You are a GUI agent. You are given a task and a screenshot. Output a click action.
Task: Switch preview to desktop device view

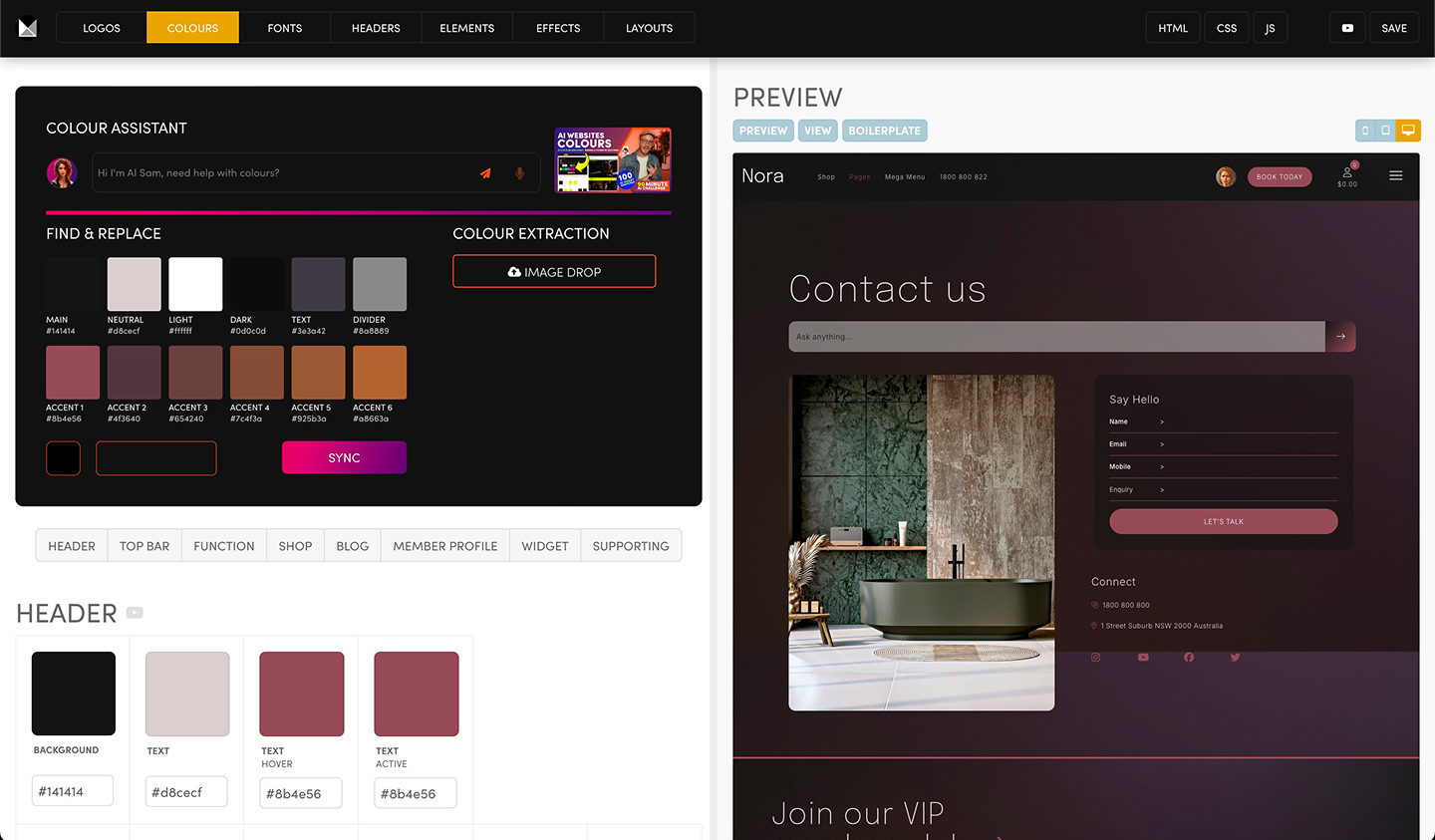(x=1408, y=131)
